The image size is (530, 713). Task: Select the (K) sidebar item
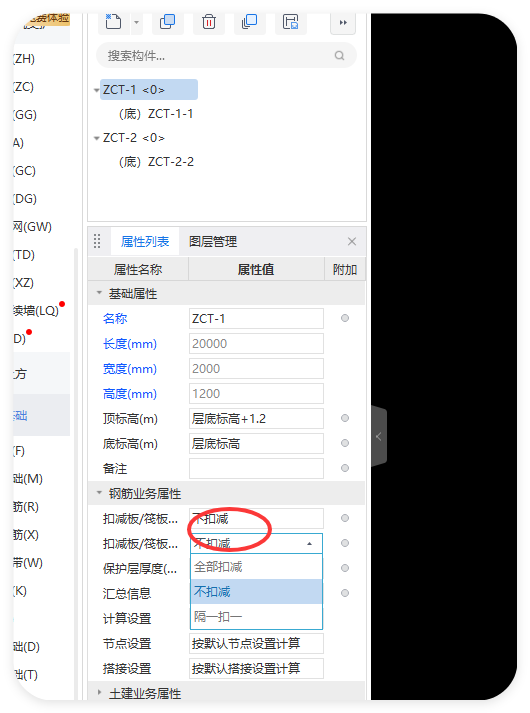(20, 591)
